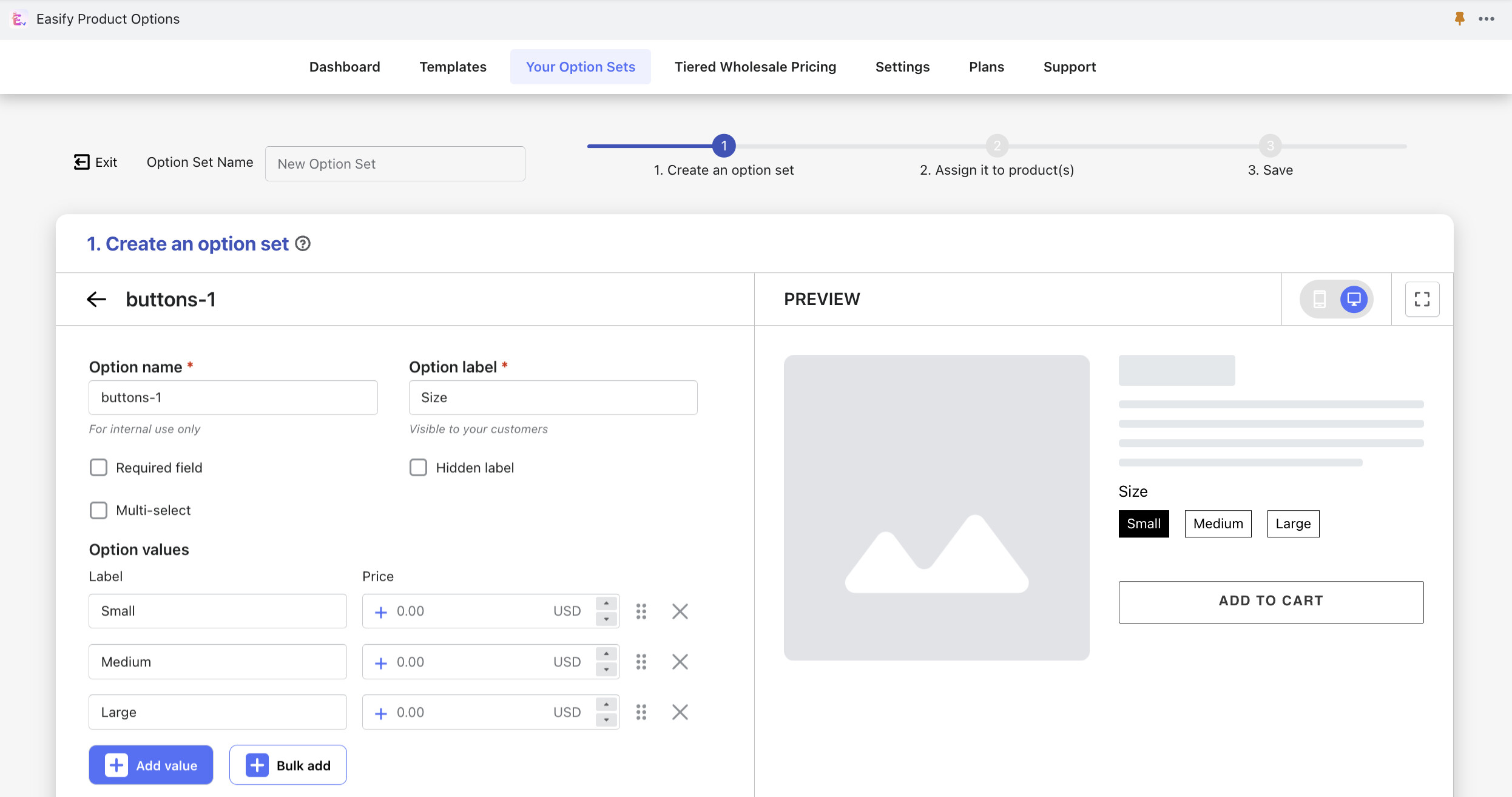The height and width of the screenshot is (797, 1512).
Task: Increase the Large price with up stepper
Action: coord(606,704)
